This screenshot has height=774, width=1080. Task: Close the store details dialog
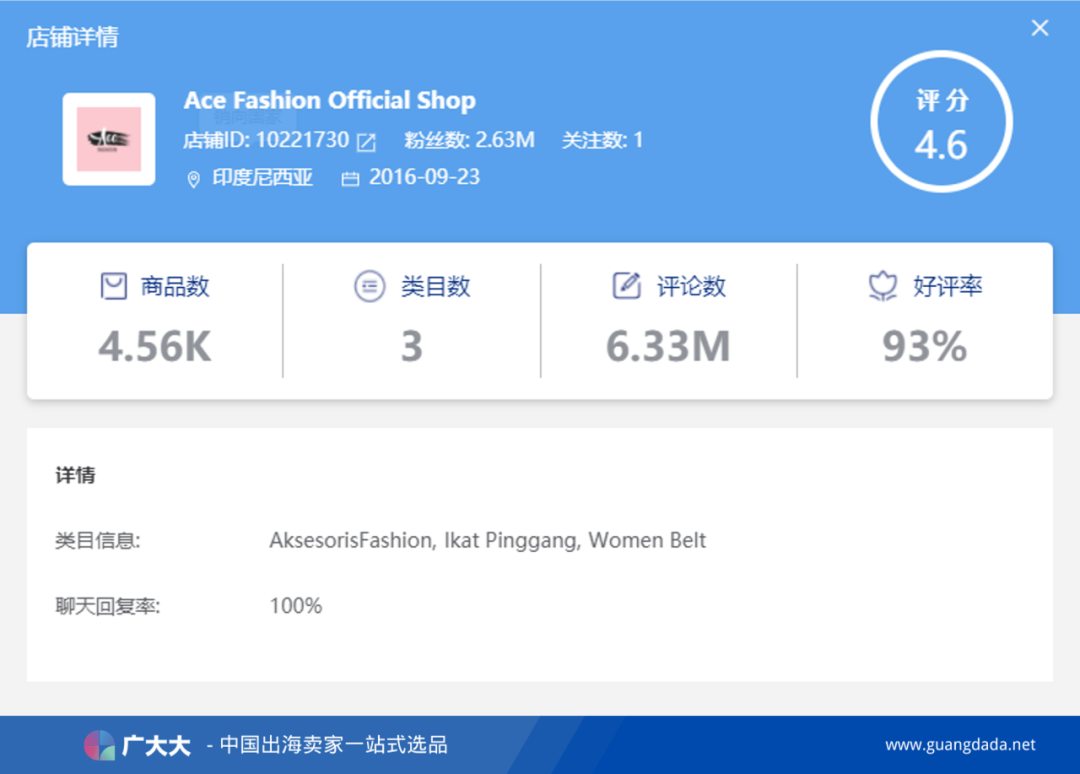point(1039,28)
